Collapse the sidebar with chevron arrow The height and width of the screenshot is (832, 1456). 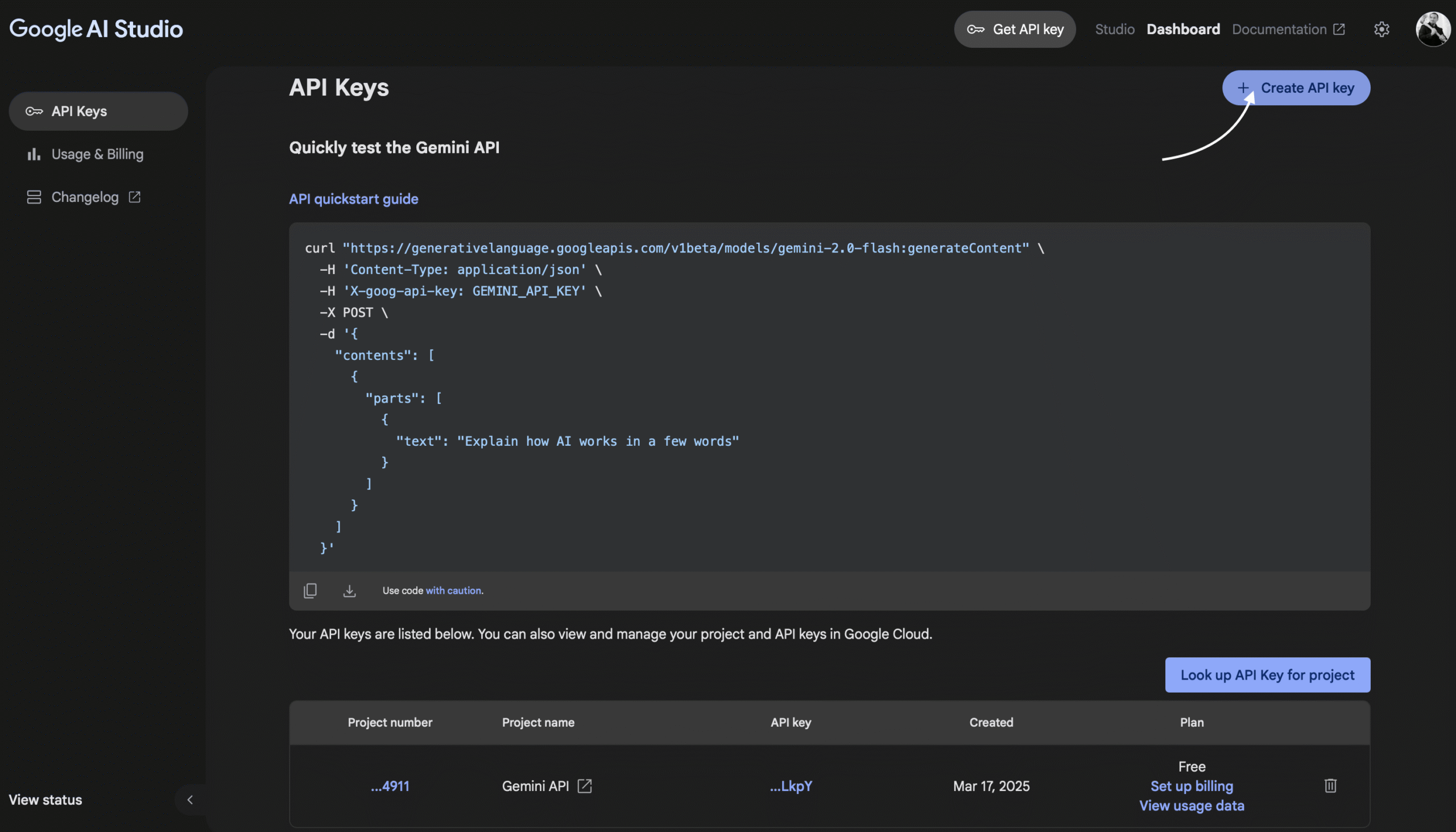point(191,800)
